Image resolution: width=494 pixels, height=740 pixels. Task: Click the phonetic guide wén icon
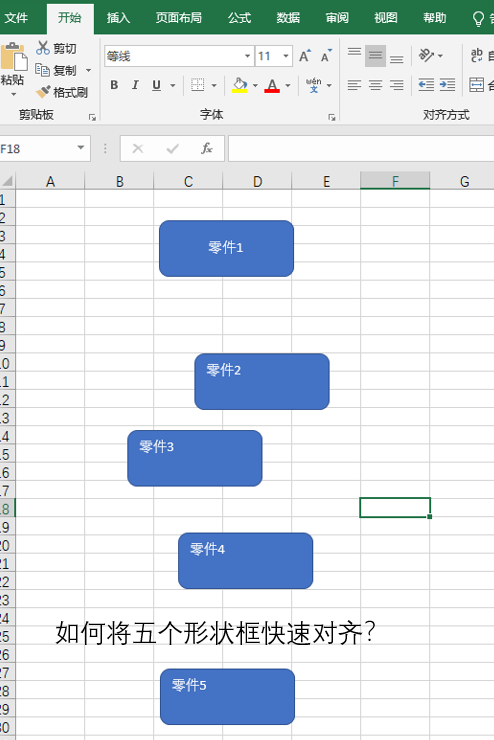[313, 85]
